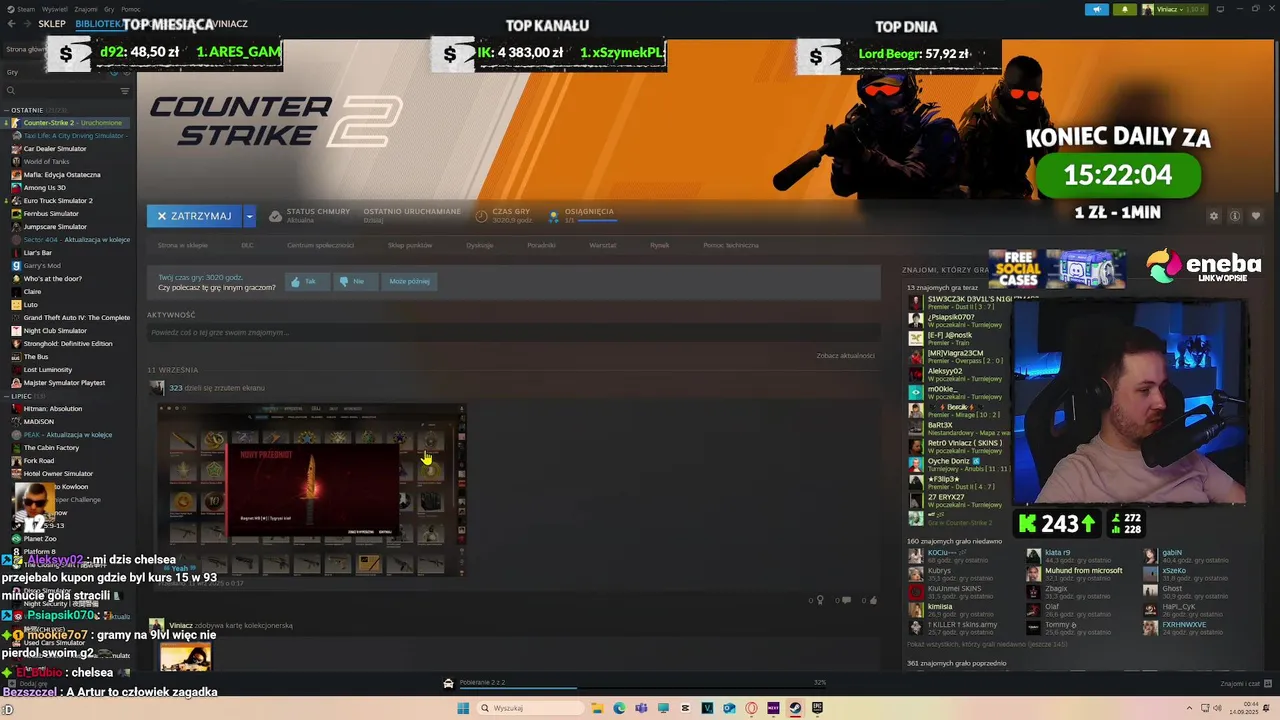This screenshot has height=720, width=1280.
Task: Open the game settings gear icon
Action: 1214,216
